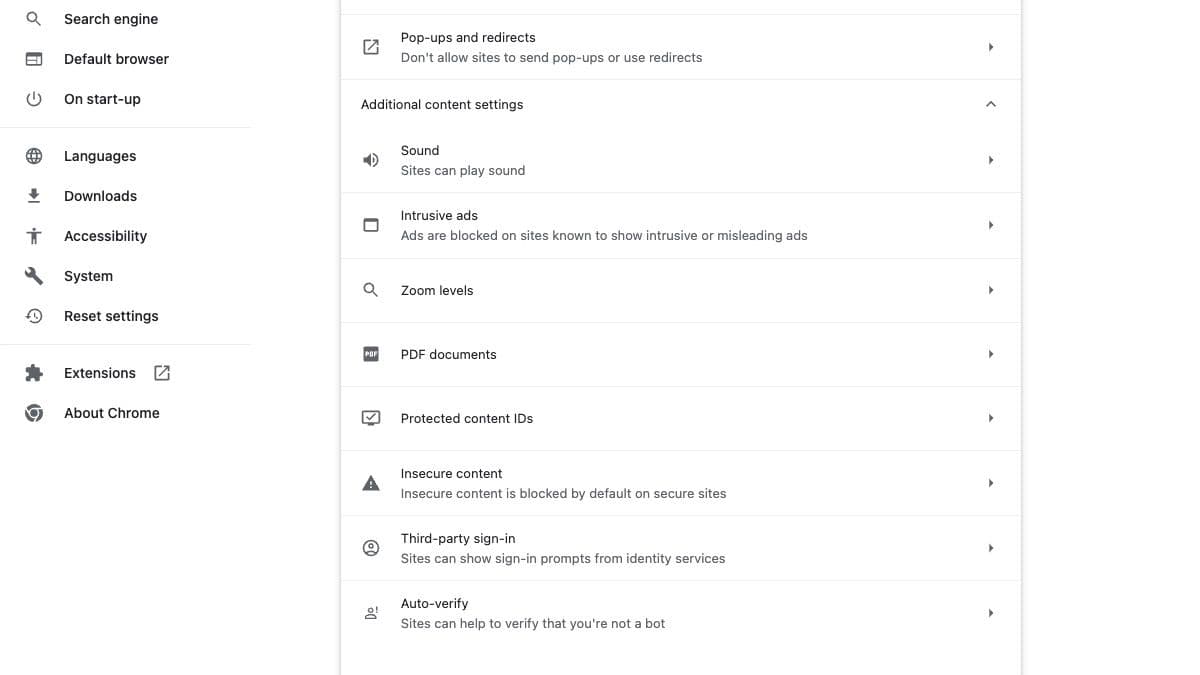Screen dimensions: 1200x675
Task: Click the Sound speaker icon
Action: [x=371, y=160]
